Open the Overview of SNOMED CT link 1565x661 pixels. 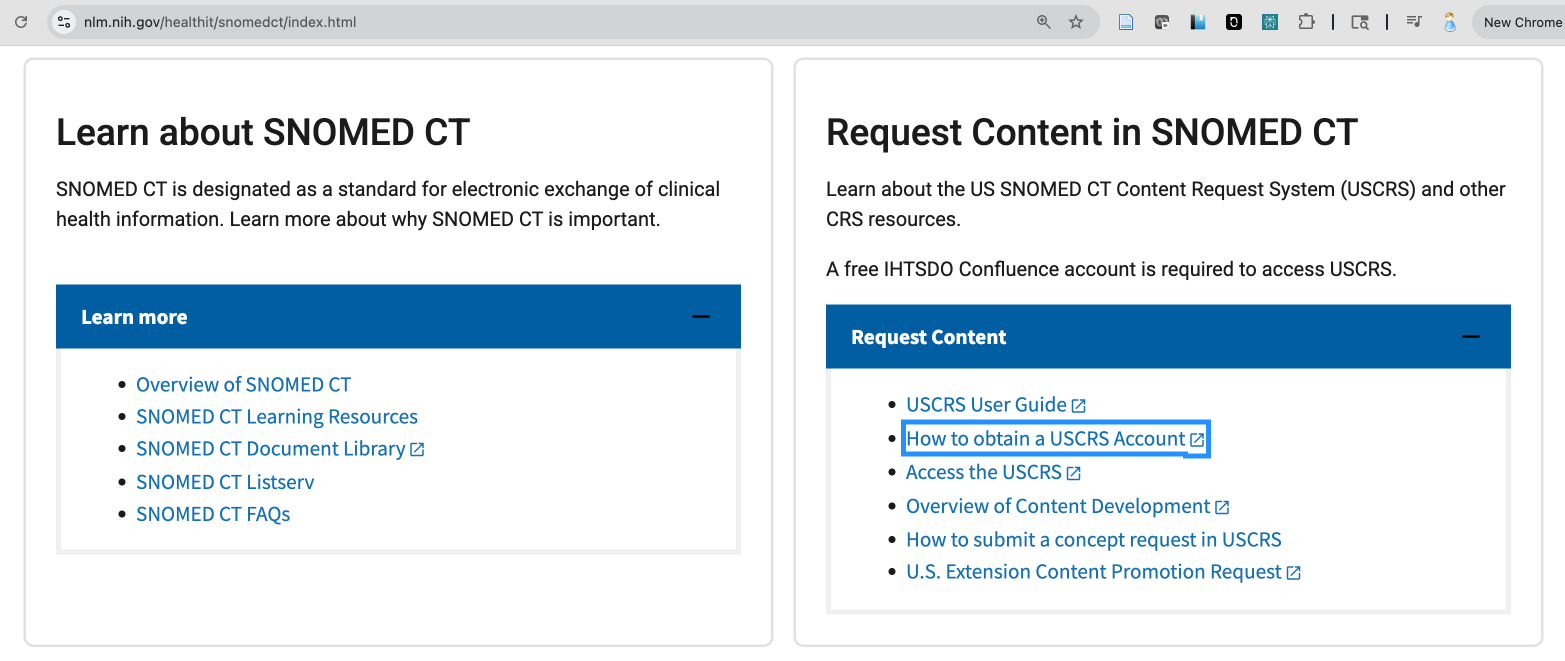coord(243,385)
